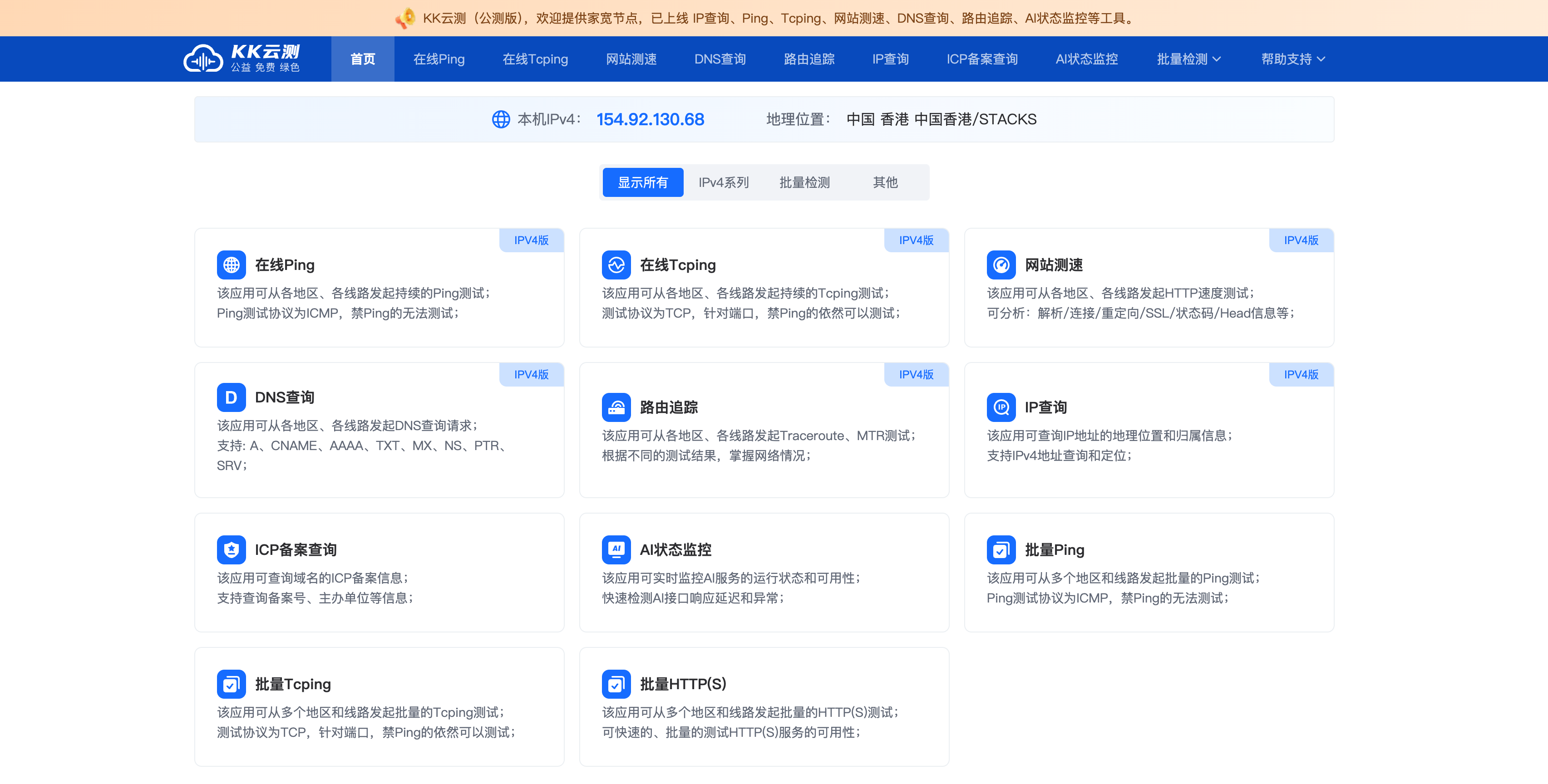
Task: Click the text 快速检测AI接口响应延迟和异常
Action: (694, 598)
